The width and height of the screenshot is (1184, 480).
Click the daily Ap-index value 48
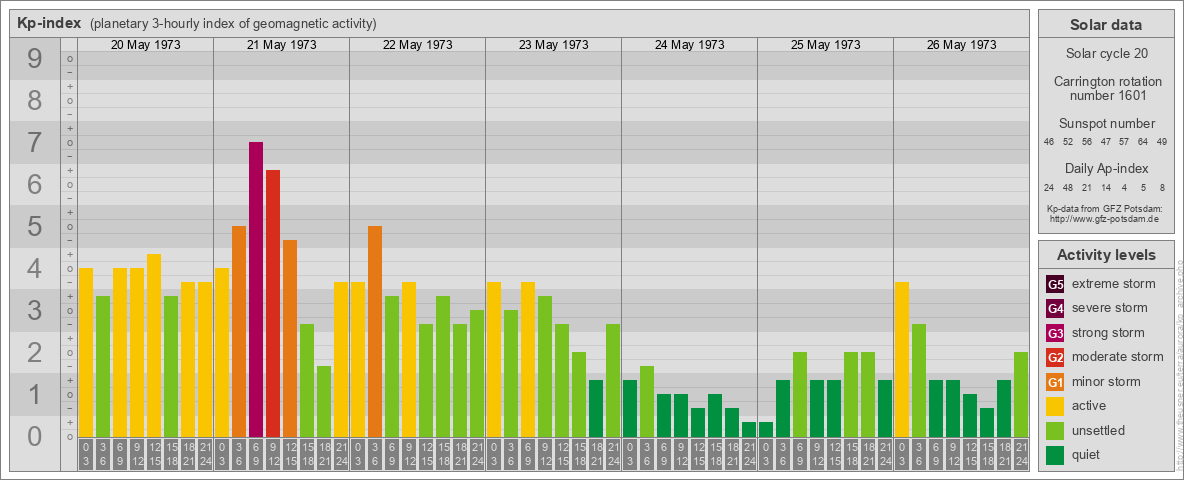click(1068, 187)
